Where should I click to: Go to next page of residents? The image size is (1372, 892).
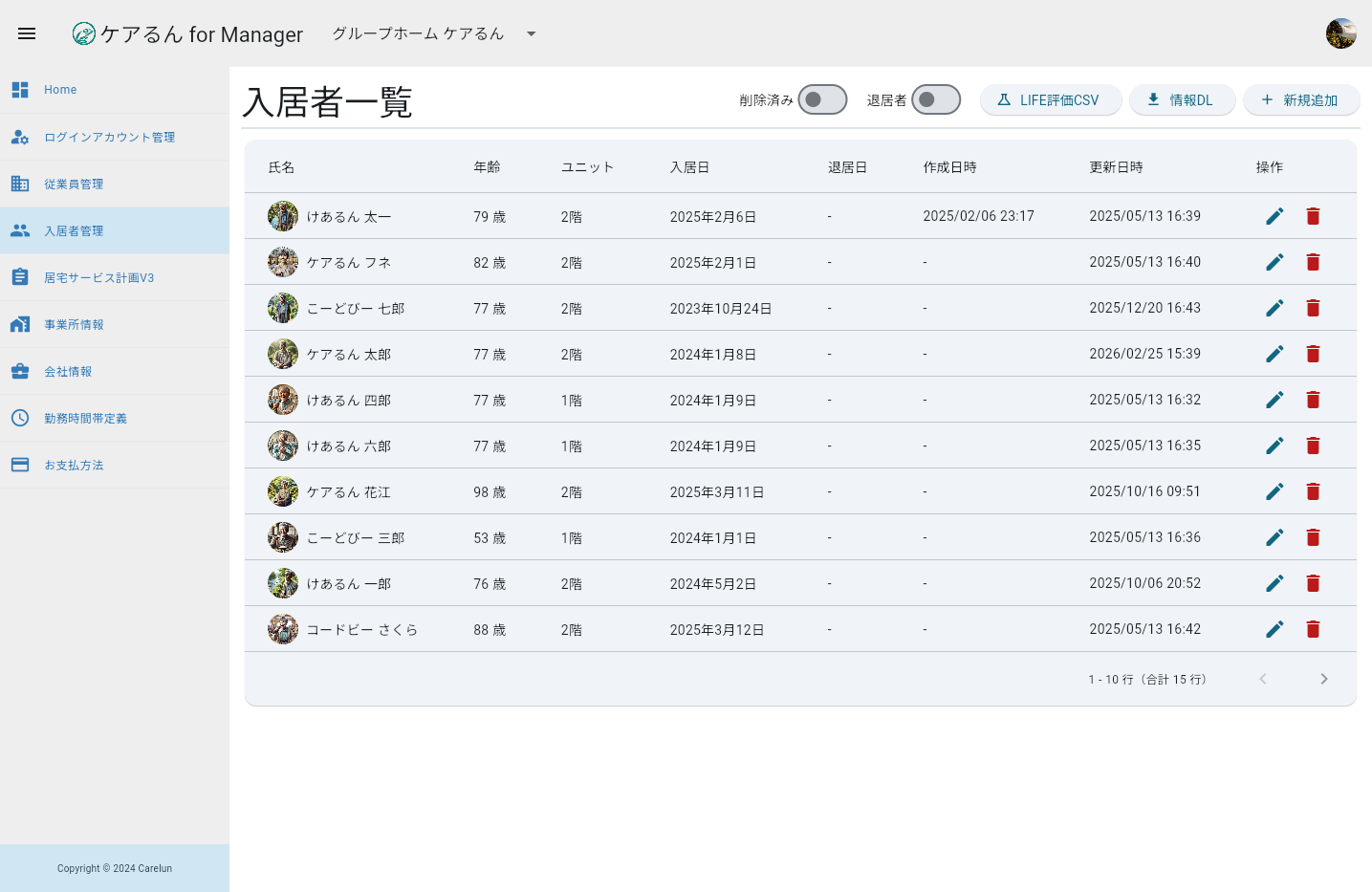point(1323,679)
